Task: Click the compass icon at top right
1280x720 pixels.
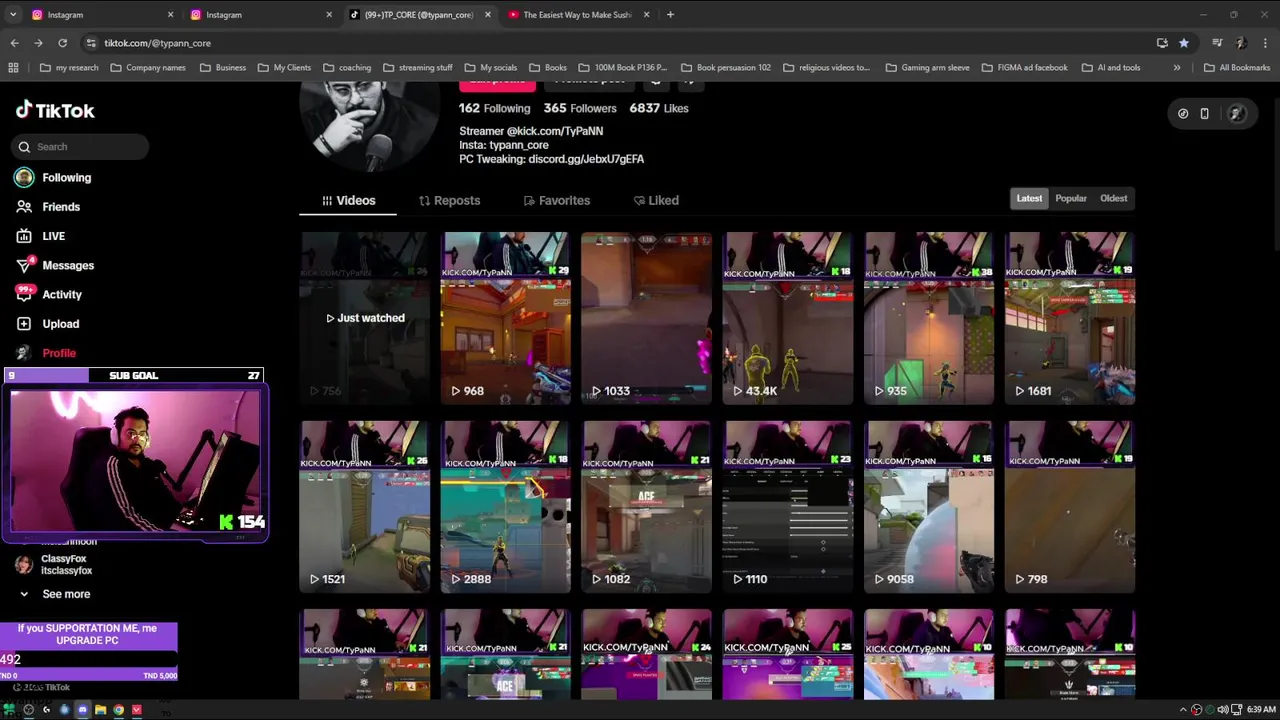Action: pyautogui.click(x=1183, y=114)
